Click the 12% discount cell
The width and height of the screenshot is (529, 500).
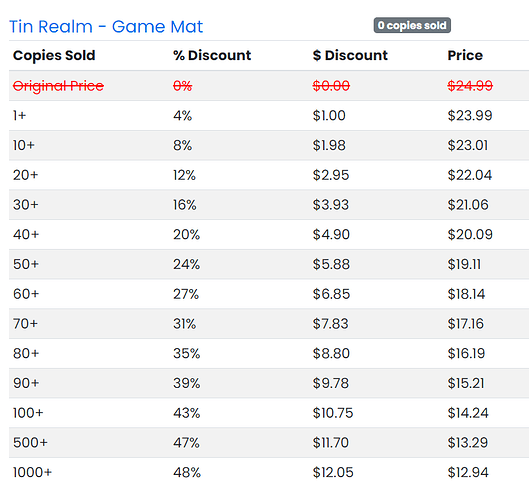tap(184, 175)
